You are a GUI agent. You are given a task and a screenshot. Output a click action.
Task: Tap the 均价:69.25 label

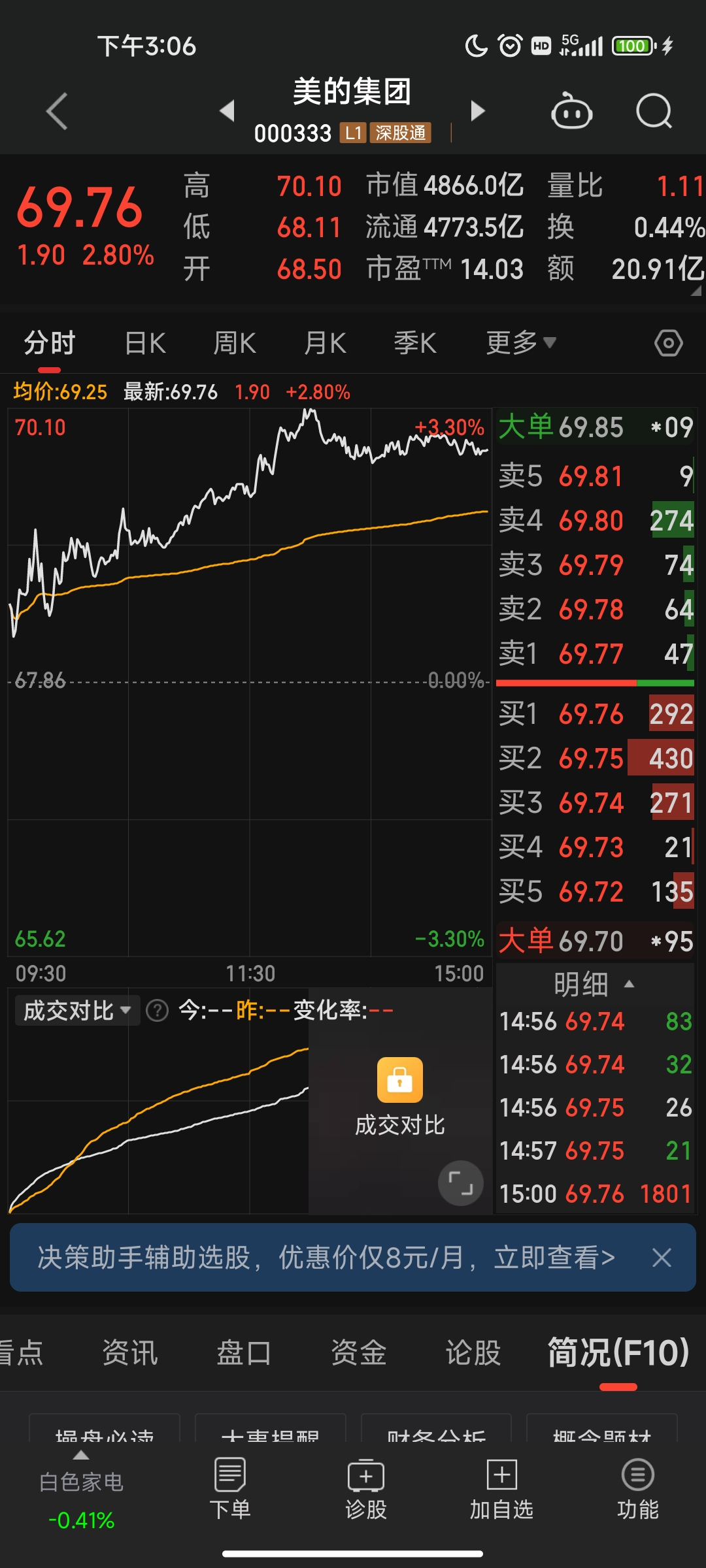(x=60, y=392)
